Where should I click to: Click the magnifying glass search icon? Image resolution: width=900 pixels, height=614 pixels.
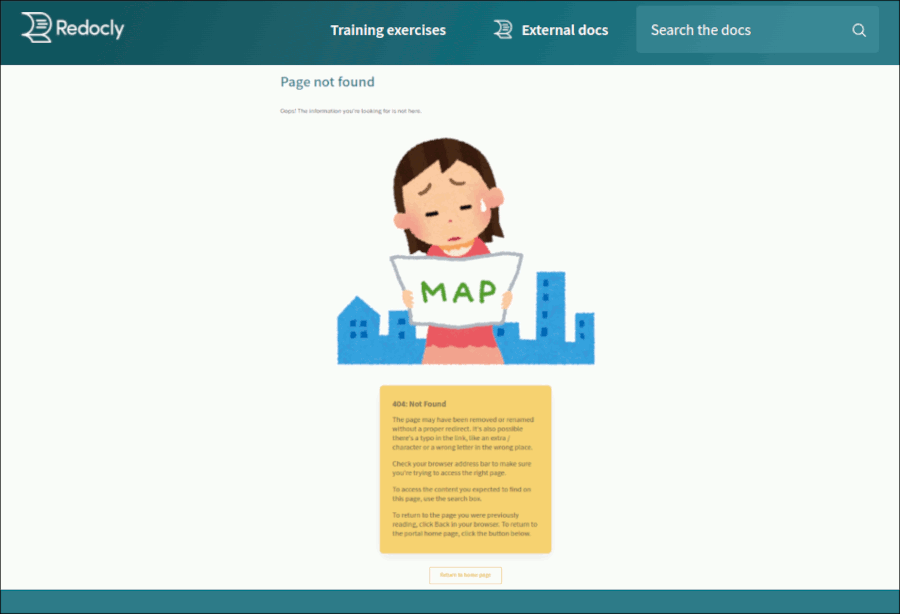[x=859, y=30]
